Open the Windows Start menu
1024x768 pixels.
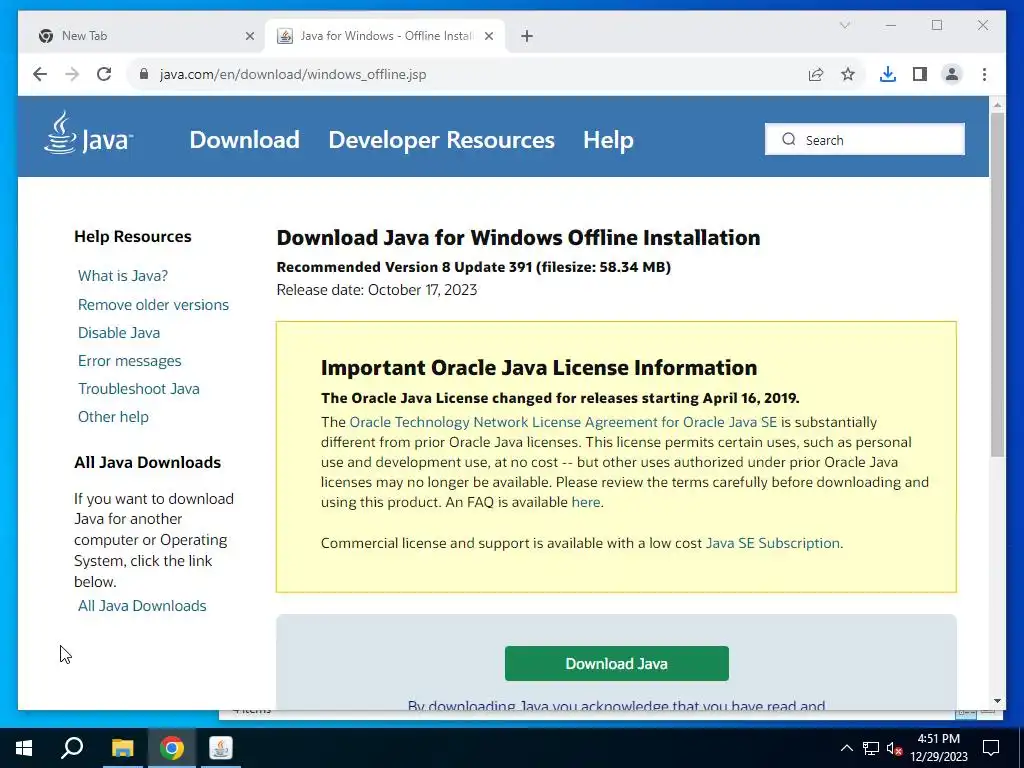(x=24, y=748)
